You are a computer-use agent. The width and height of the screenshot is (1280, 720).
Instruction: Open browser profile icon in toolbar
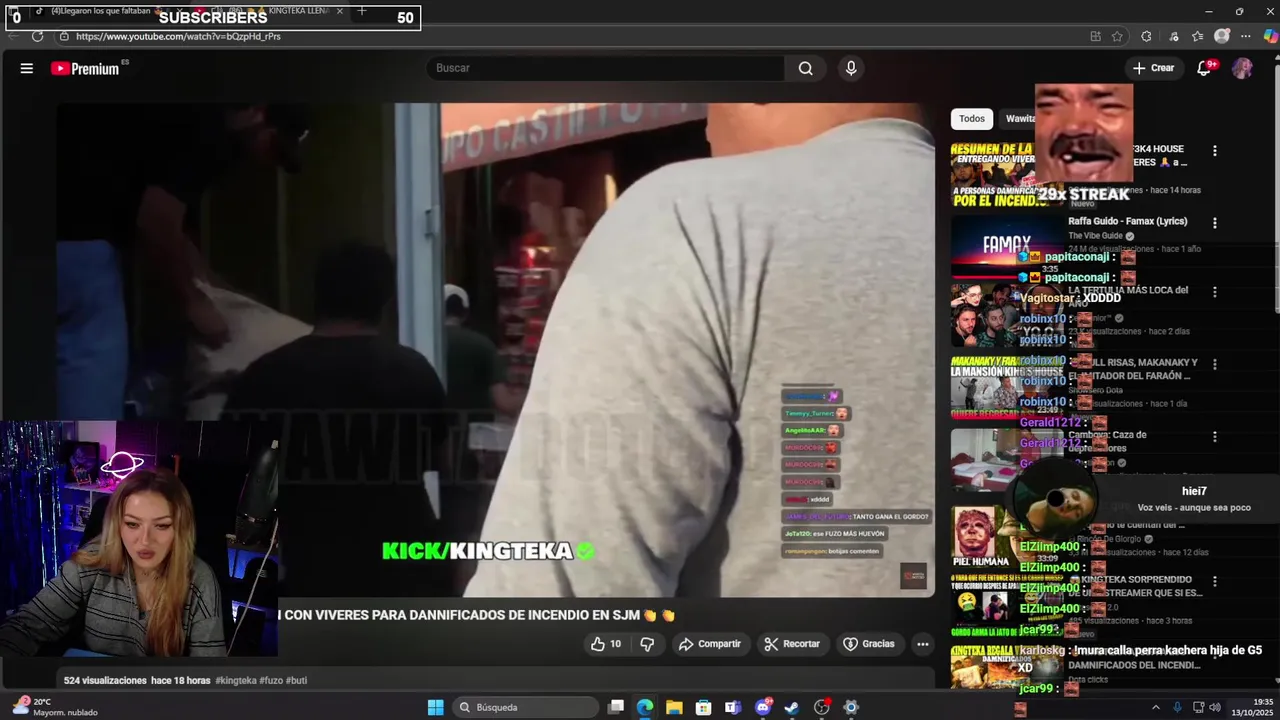pyautogui.click(x=1222, y=36)
